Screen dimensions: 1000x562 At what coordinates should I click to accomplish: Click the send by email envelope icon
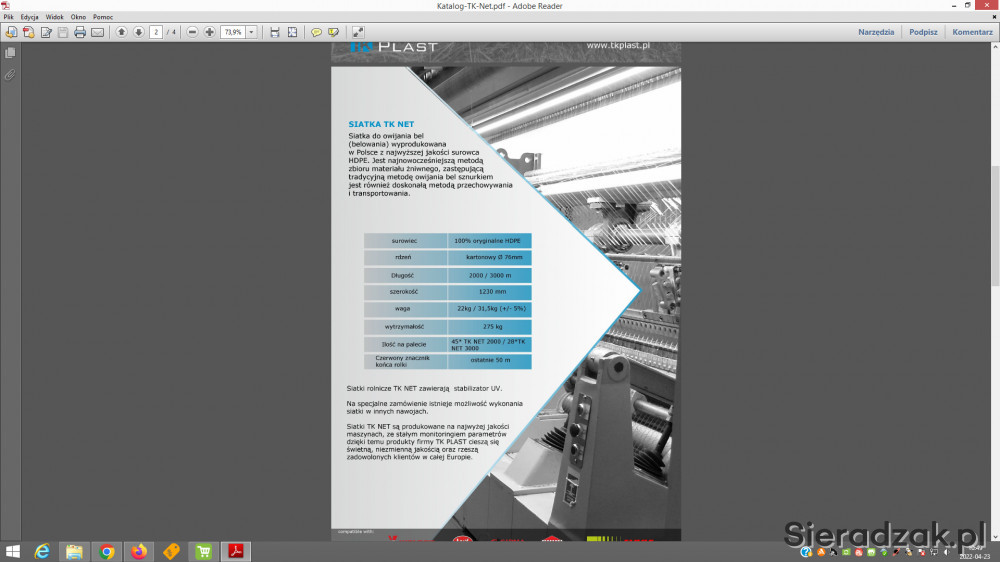(x=97, y=32)
